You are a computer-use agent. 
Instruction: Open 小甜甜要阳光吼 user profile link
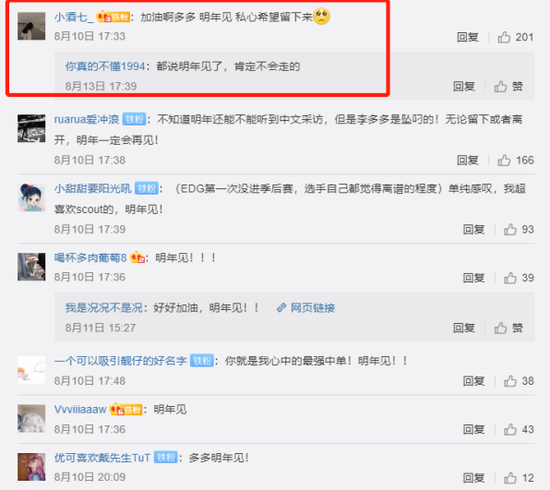[93, 189]
